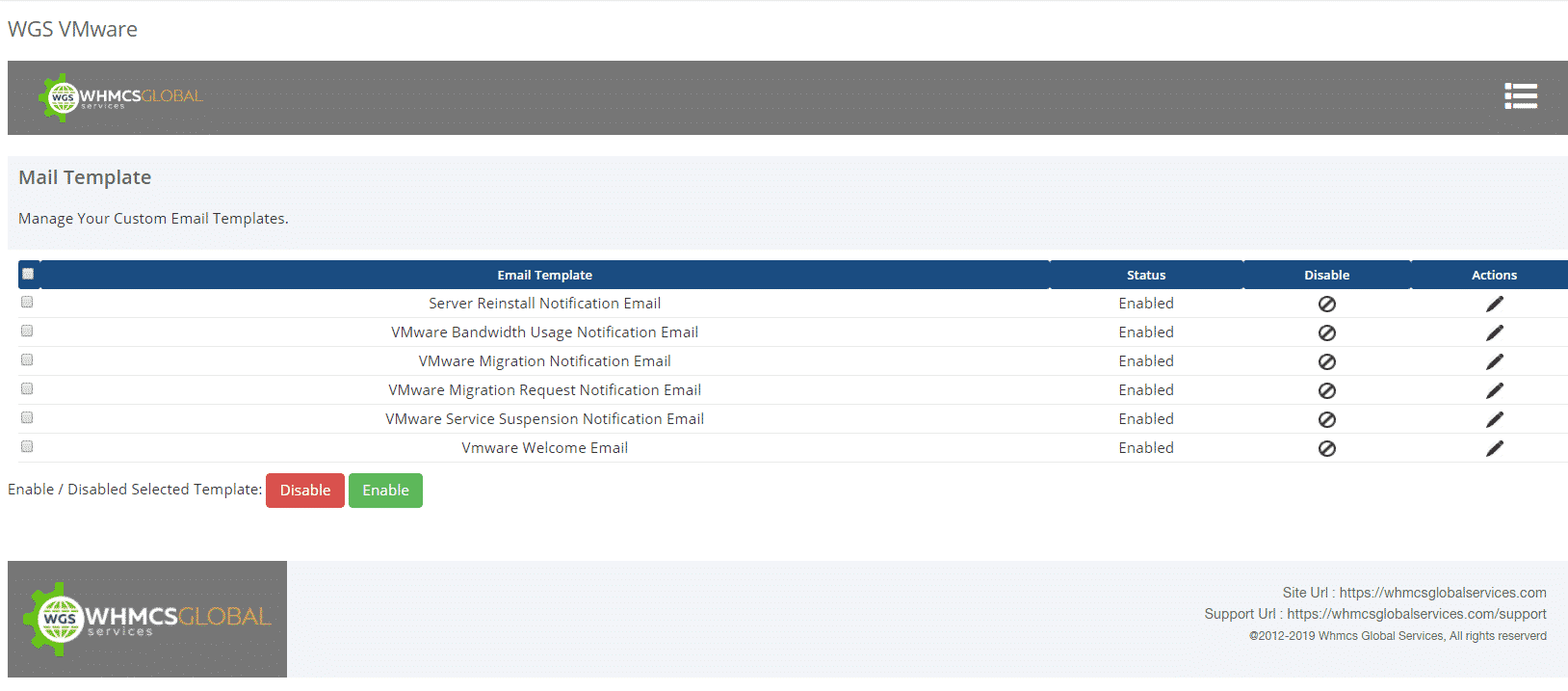Check VMware Bandwidth Usage Notification Email checkbox
Screen dimensions: 1568x691
click(27, 331)
